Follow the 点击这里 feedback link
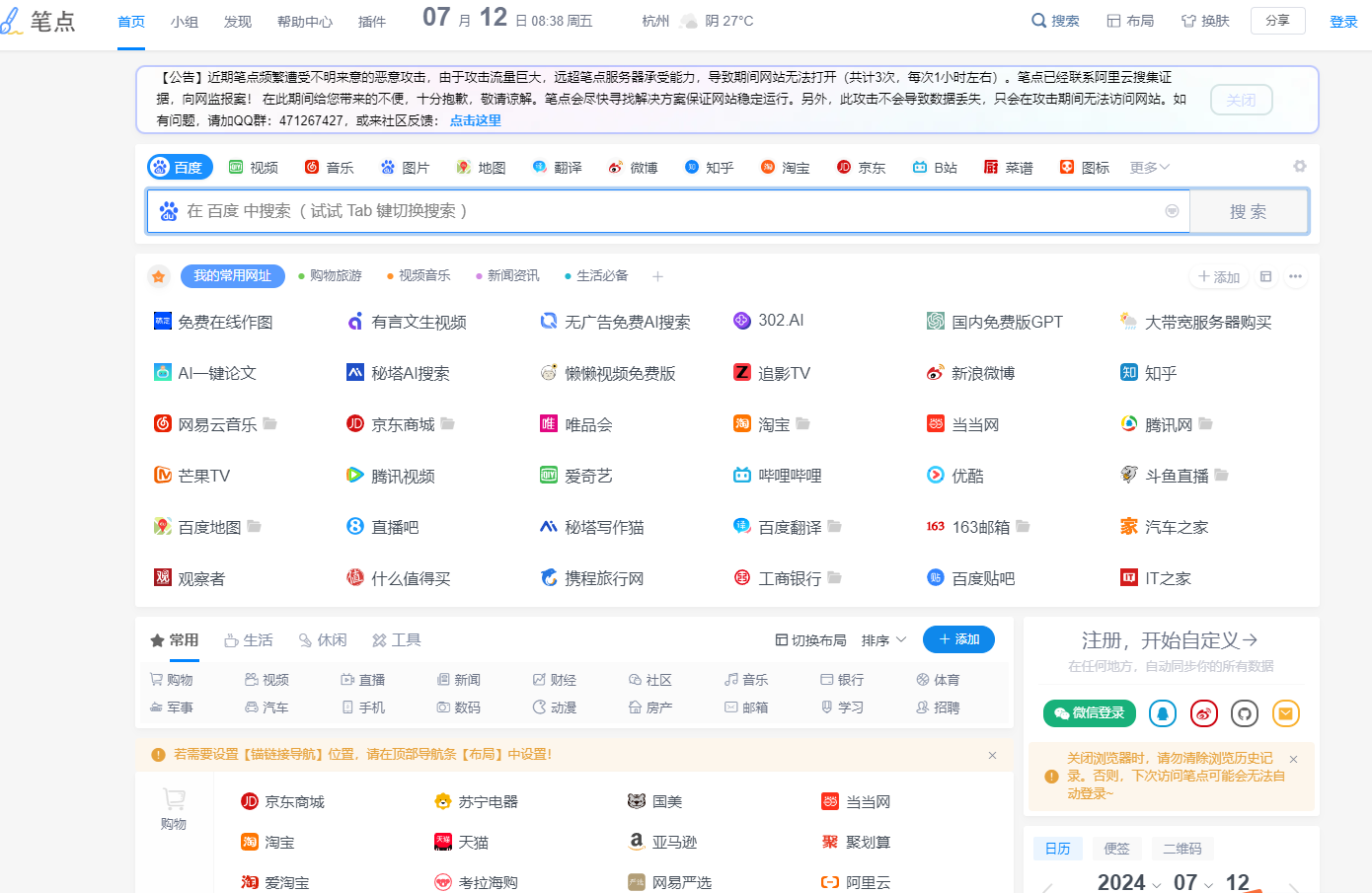This screenshot has height=893, width=1372. click(476, 120)
